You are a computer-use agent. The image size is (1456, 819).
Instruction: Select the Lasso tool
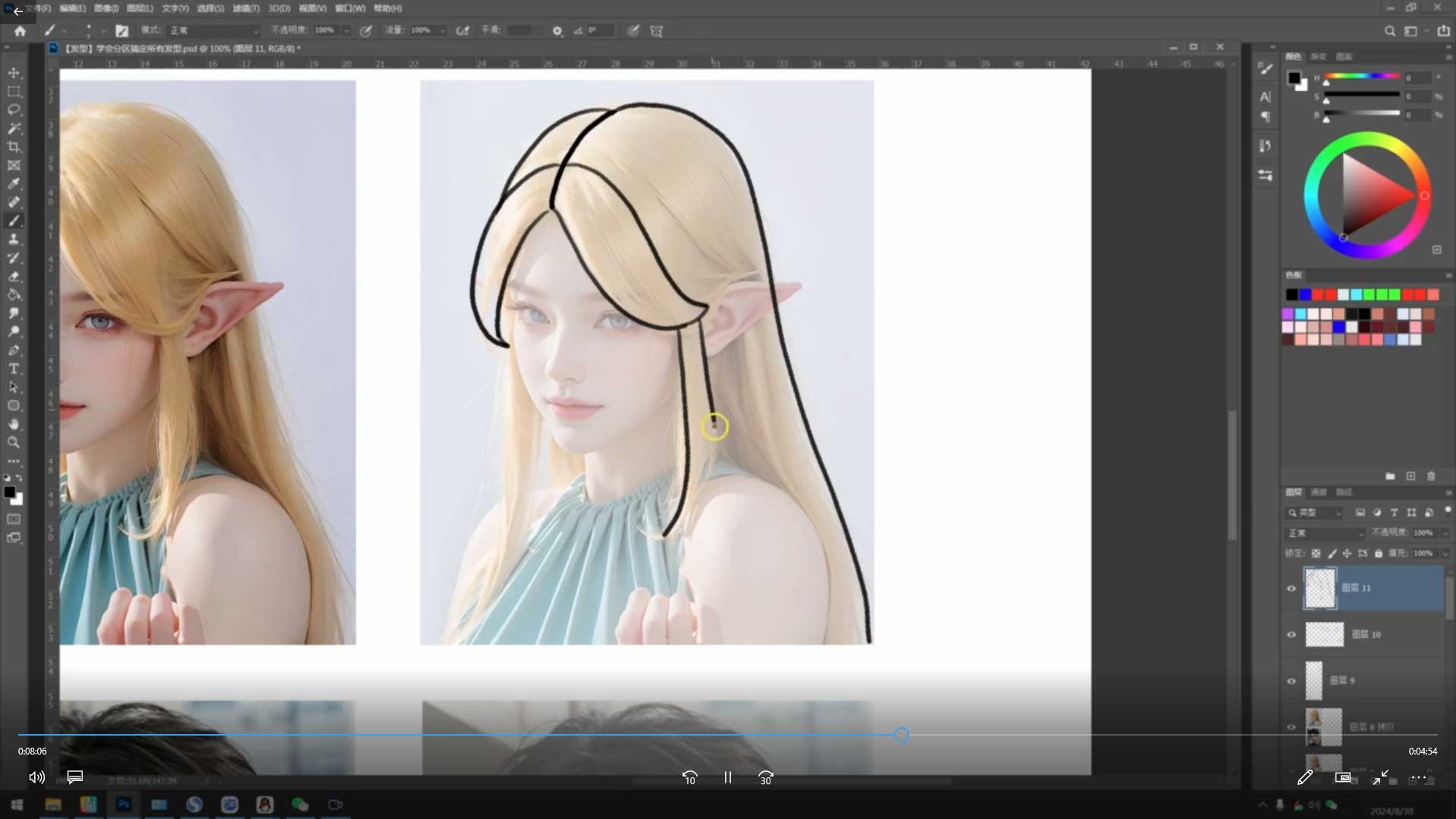tap(14, 110)
